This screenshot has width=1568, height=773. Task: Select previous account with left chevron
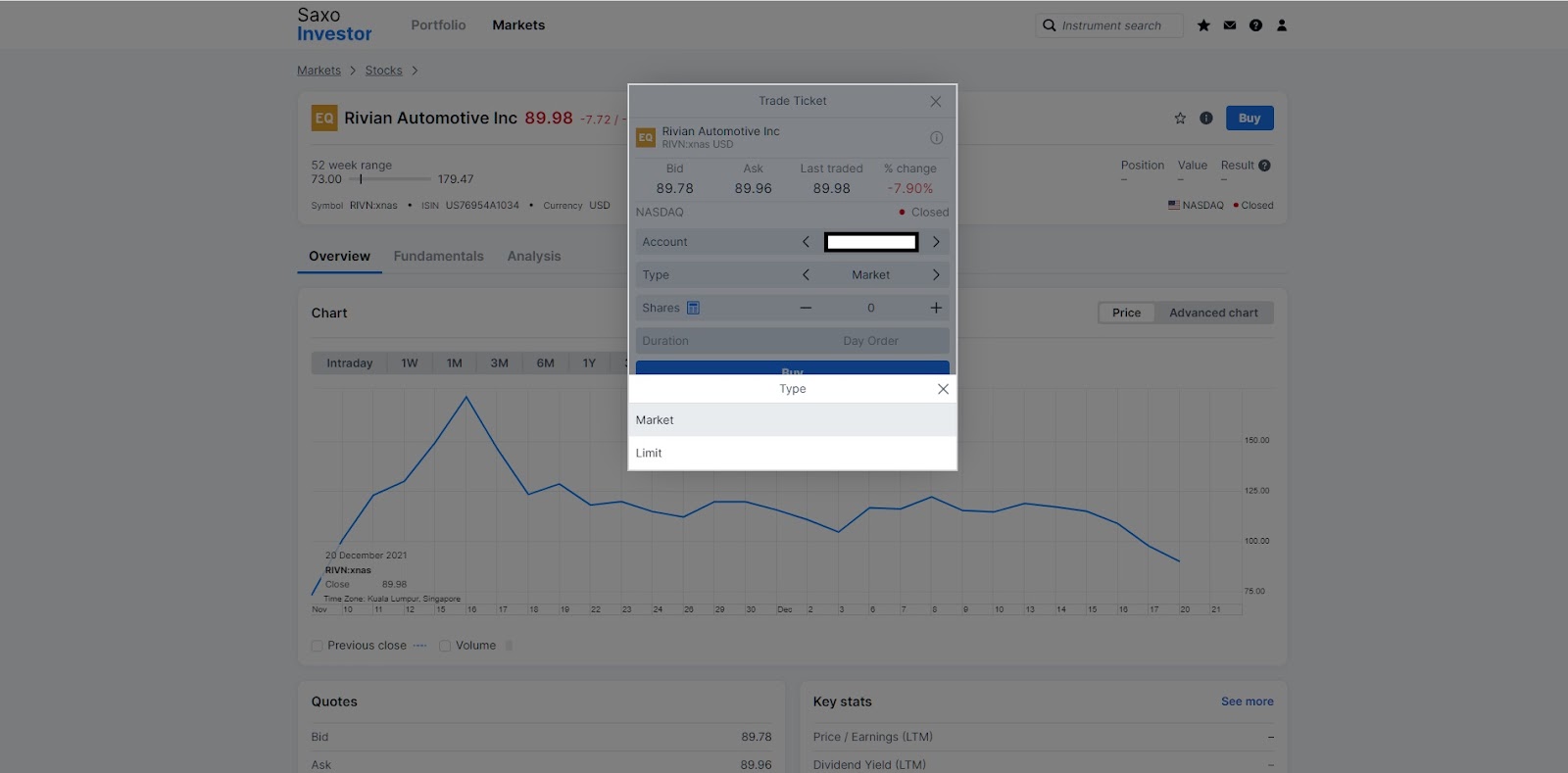pyautogui.click(x=806, y=242)
